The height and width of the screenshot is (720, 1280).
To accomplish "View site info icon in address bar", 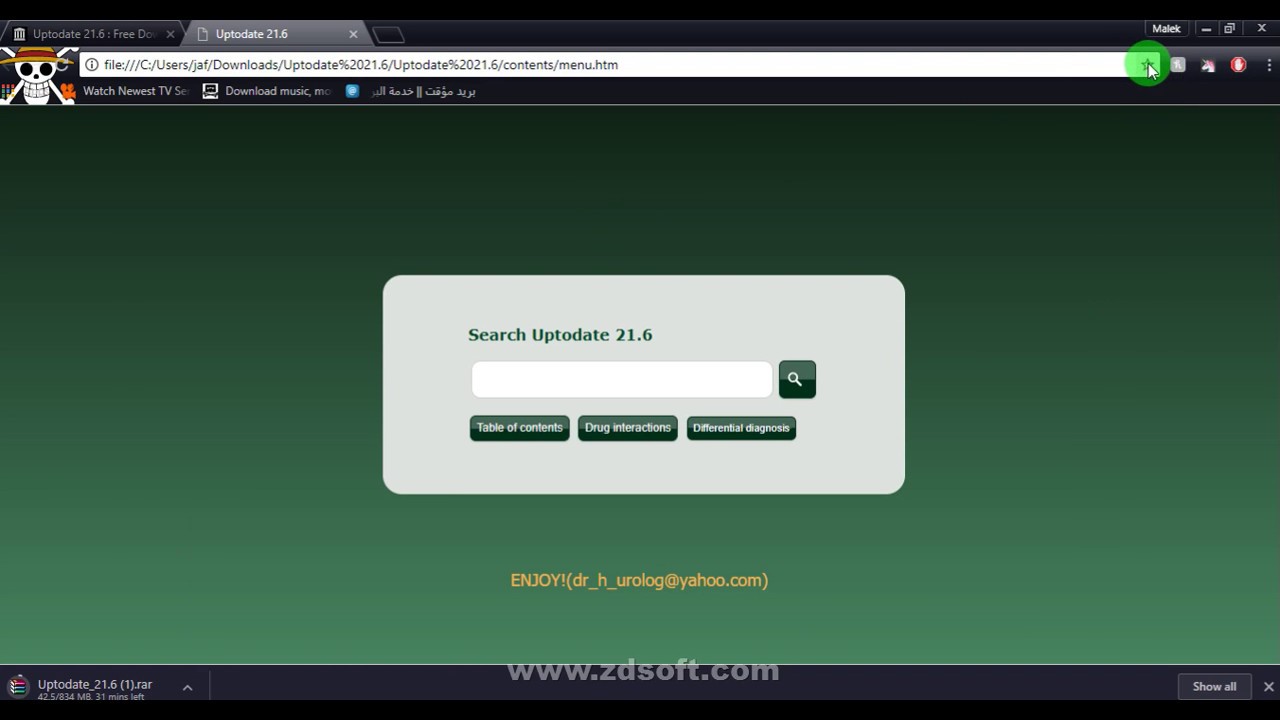I will tap(91, 65).
